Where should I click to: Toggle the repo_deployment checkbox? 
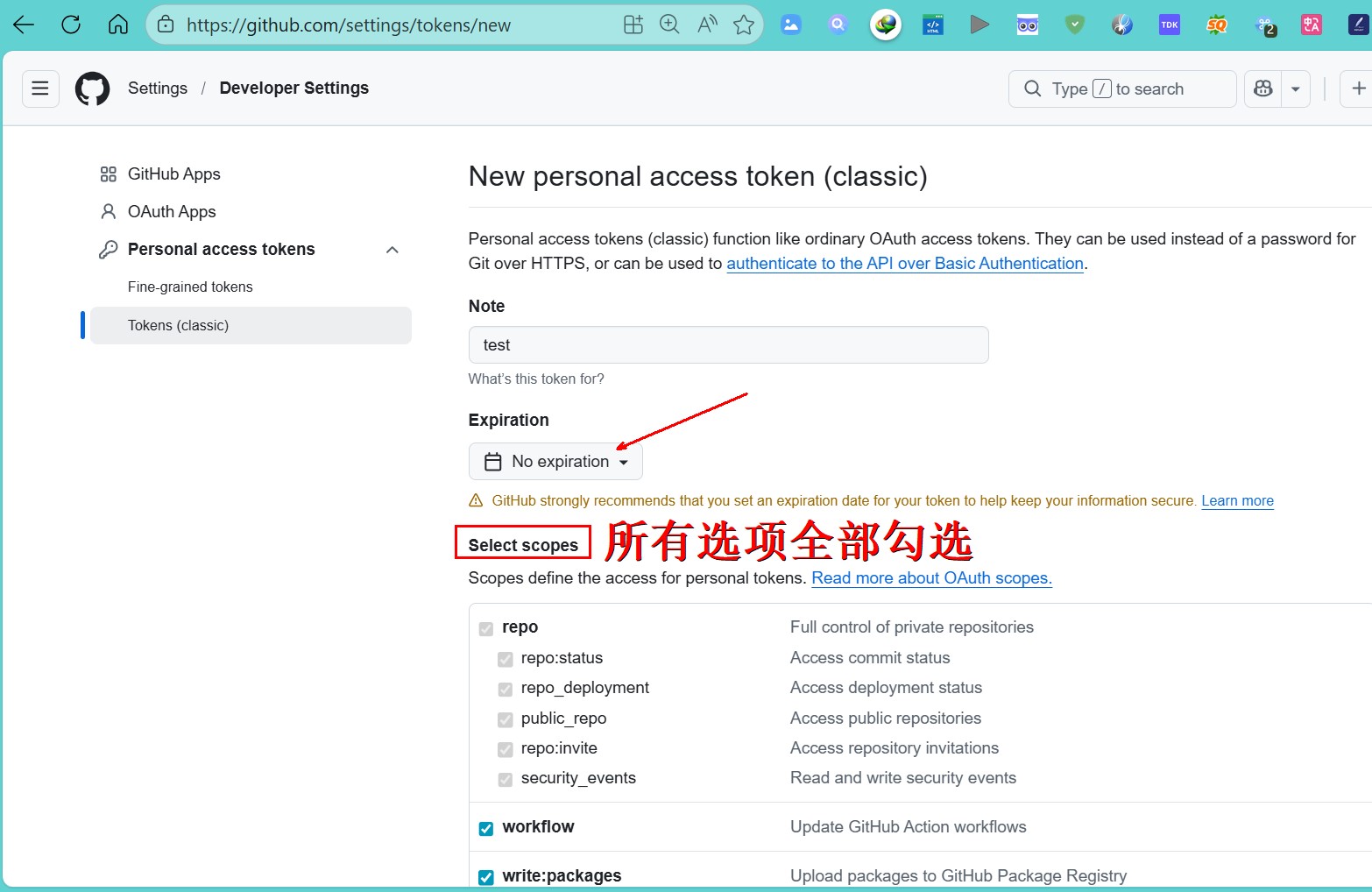pyautogui.click(x=506, y=689)
